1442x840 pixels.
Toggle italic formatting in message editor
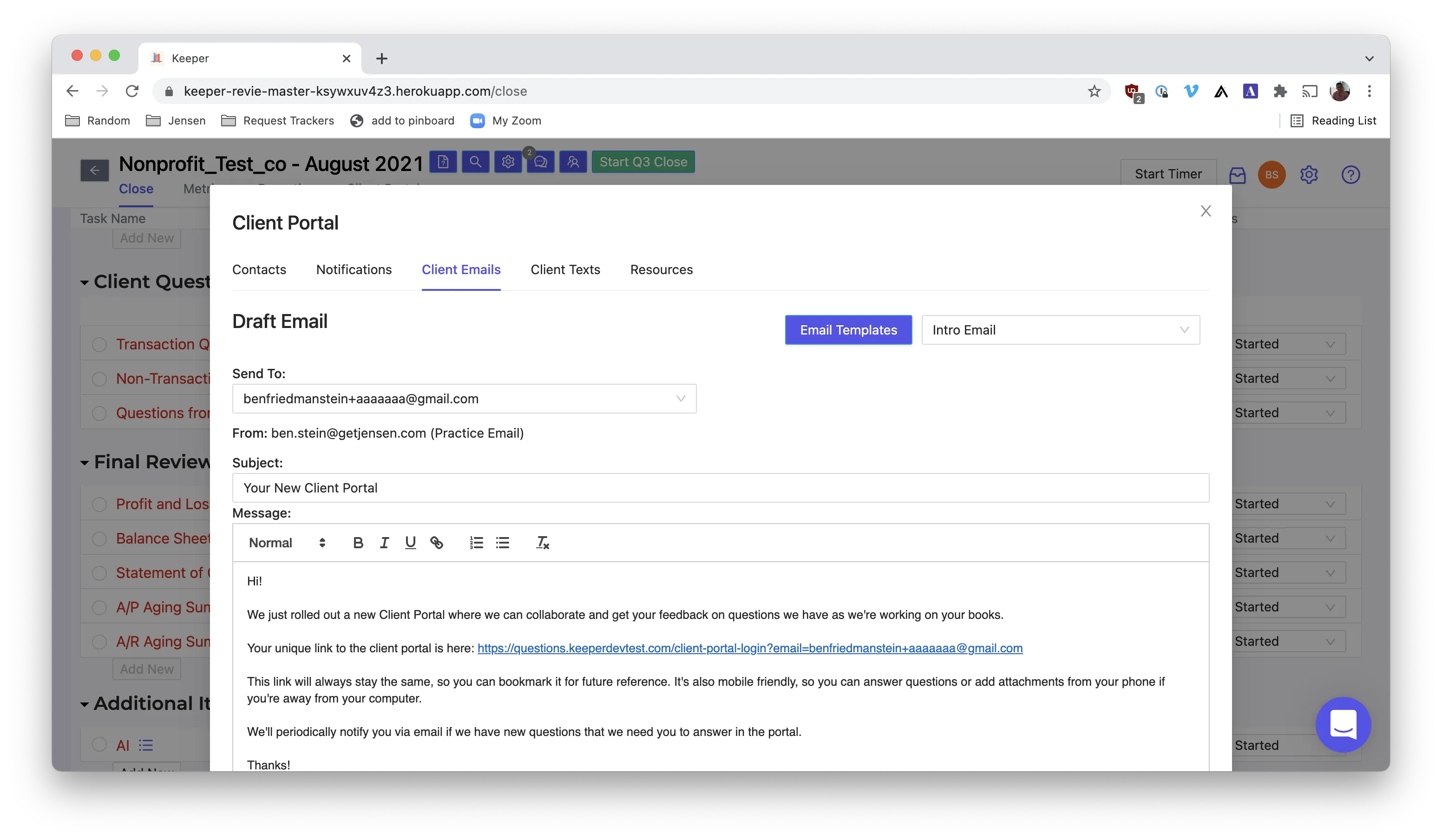[385, 543]
